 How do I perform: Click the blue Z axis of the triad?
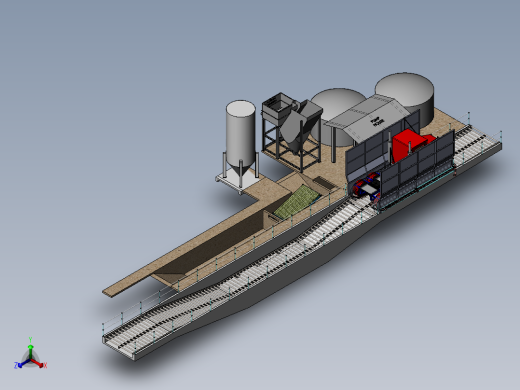(x=22, y=363)
